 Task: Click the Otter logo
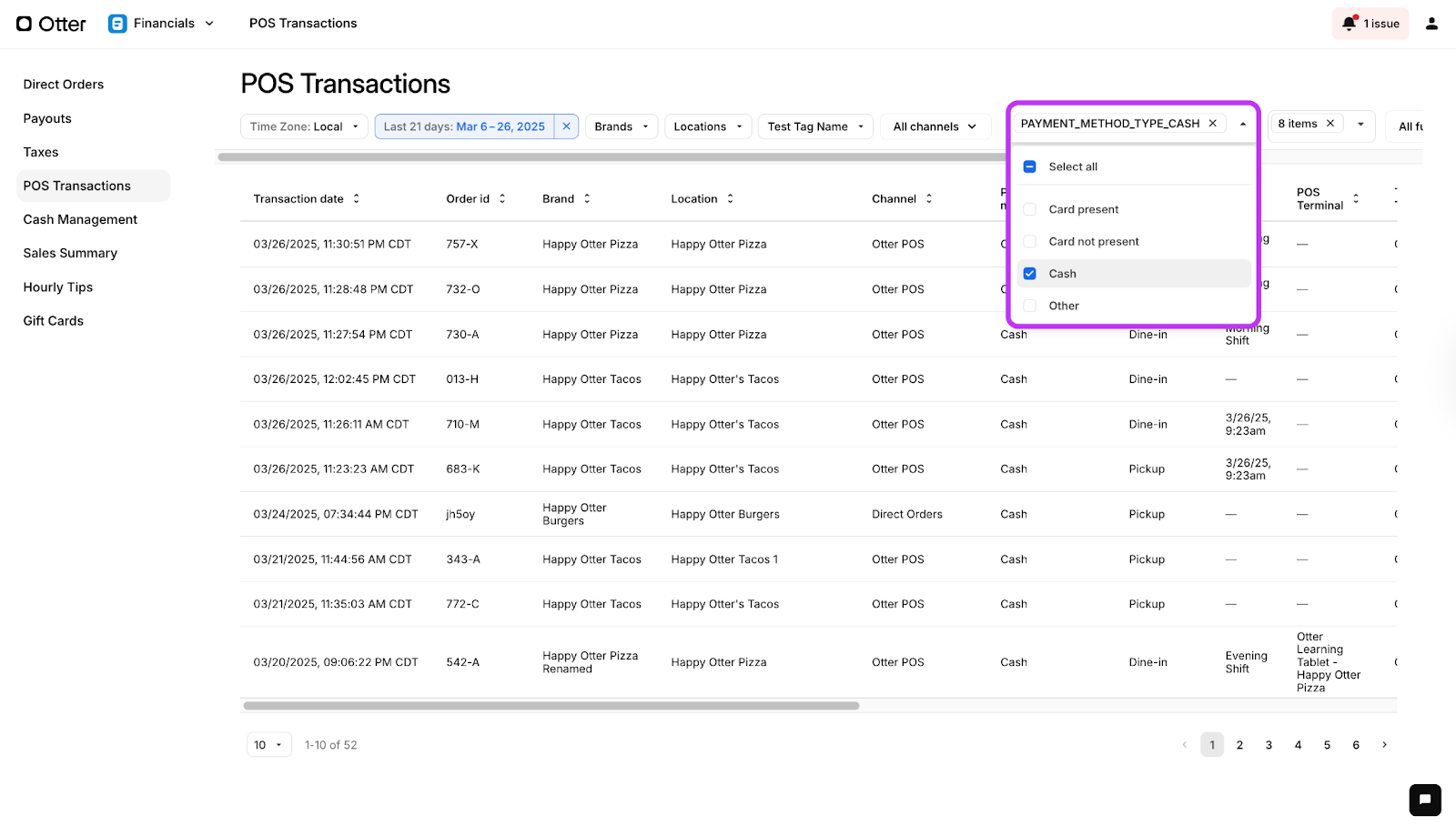[x=51, y=24]
